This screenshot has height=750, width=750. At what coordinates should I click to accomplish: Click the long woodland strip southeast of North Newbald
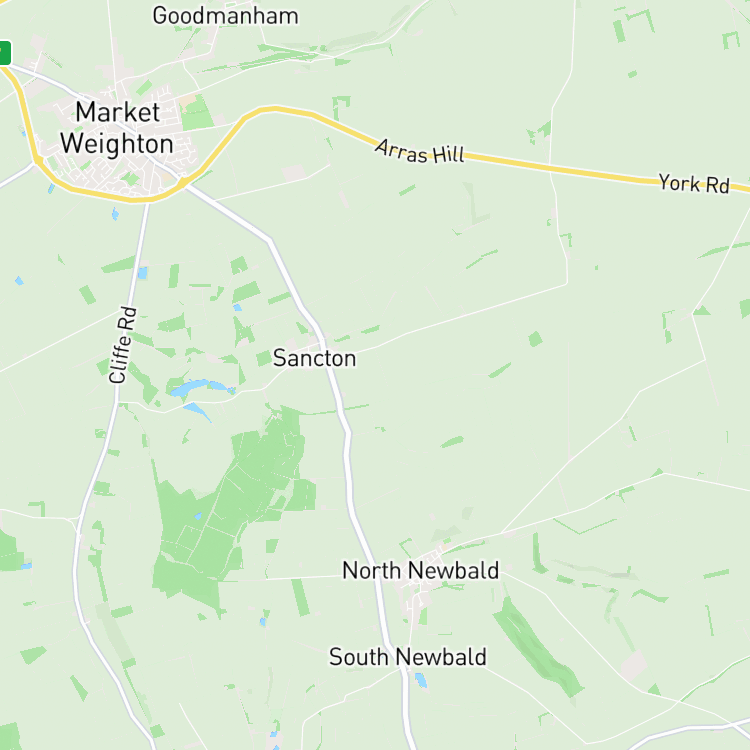pyautogui.click(x=538, y=647)
